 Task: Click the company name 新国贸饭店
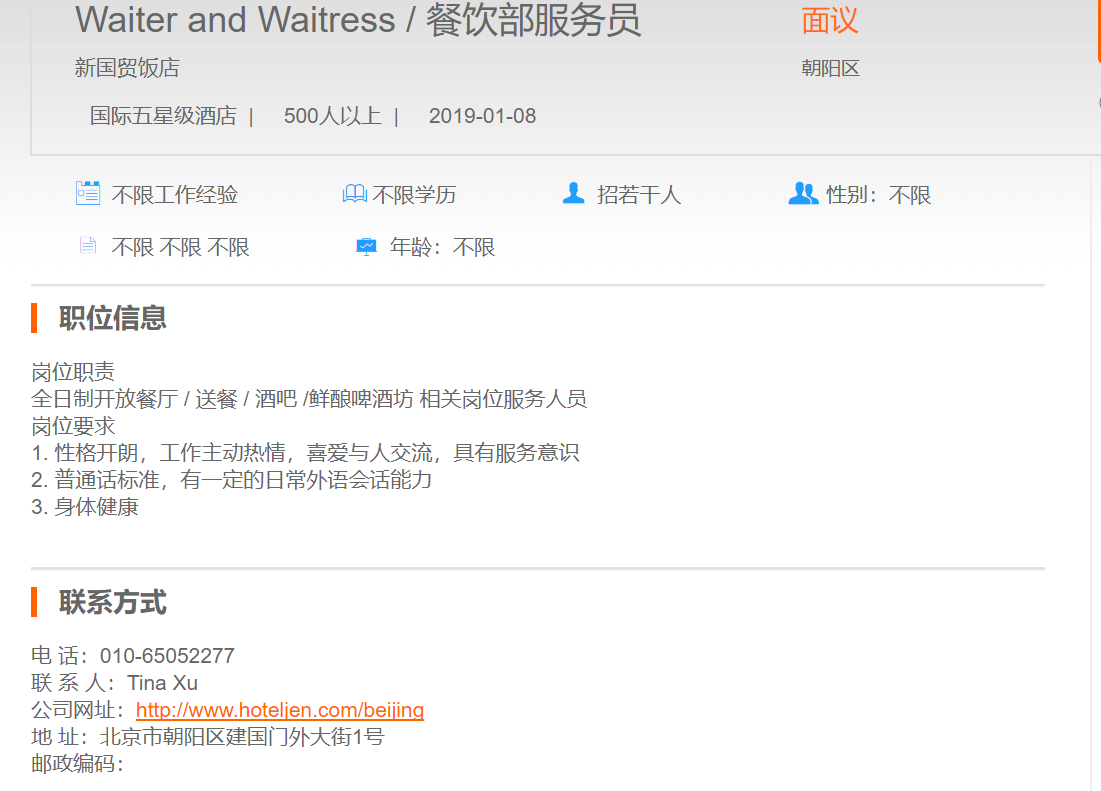coord(127,68)
